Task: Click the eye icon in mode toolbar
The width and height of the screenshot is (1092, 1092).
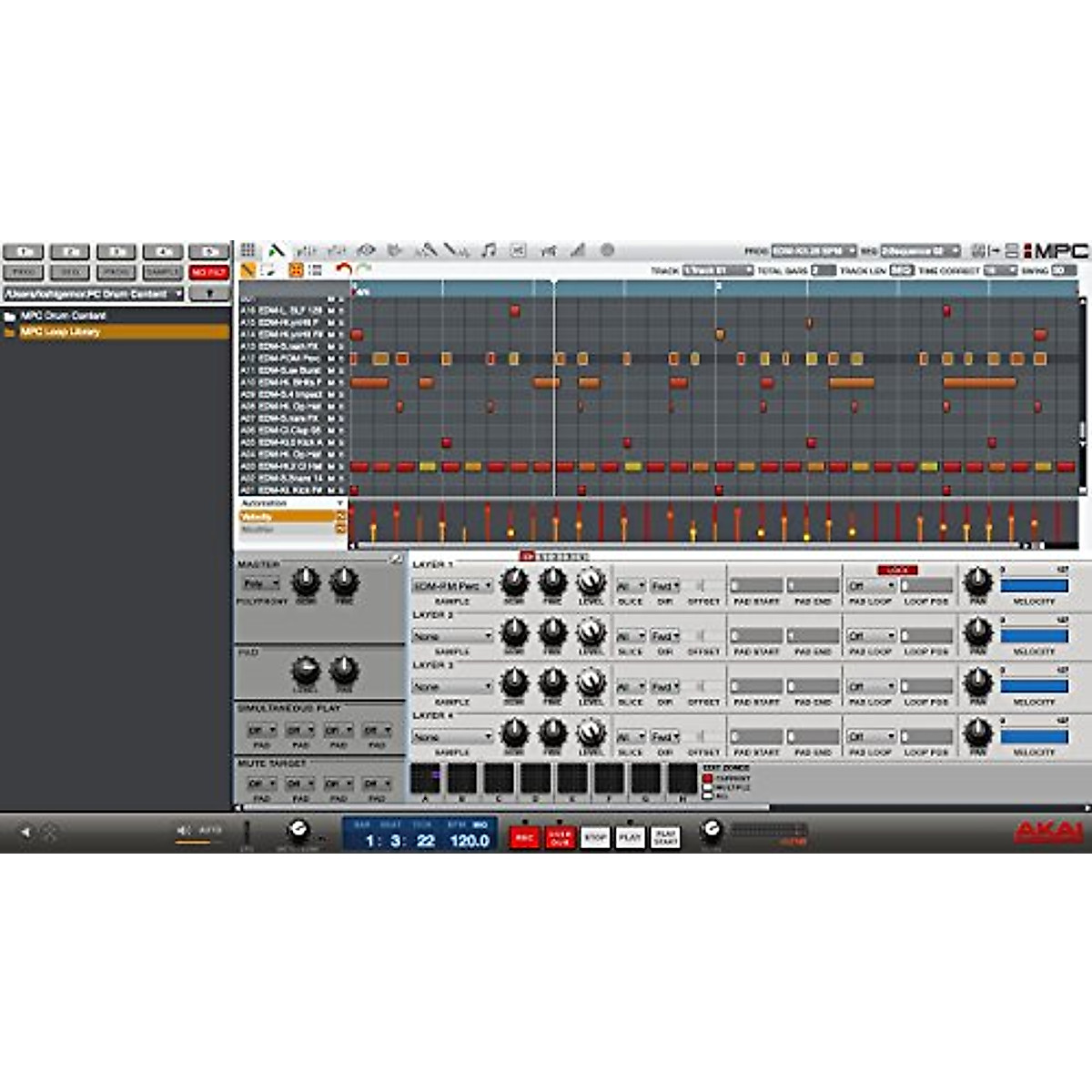Action: pos(366,250)
